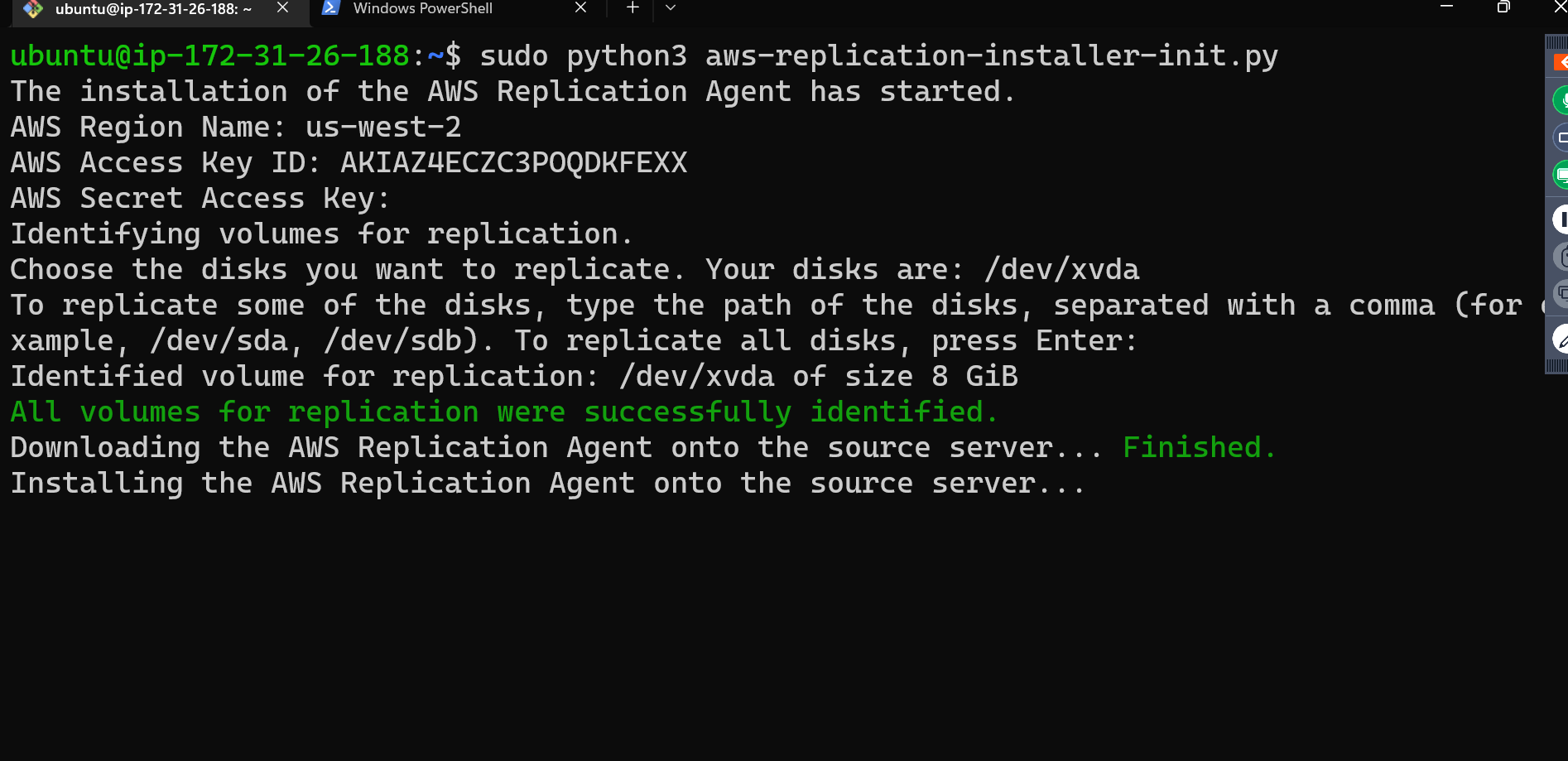The image size is (1568, 761).
Task: Click the green 'Finished.' status text
Action: pyautogui.click(x=1199, y=447)
